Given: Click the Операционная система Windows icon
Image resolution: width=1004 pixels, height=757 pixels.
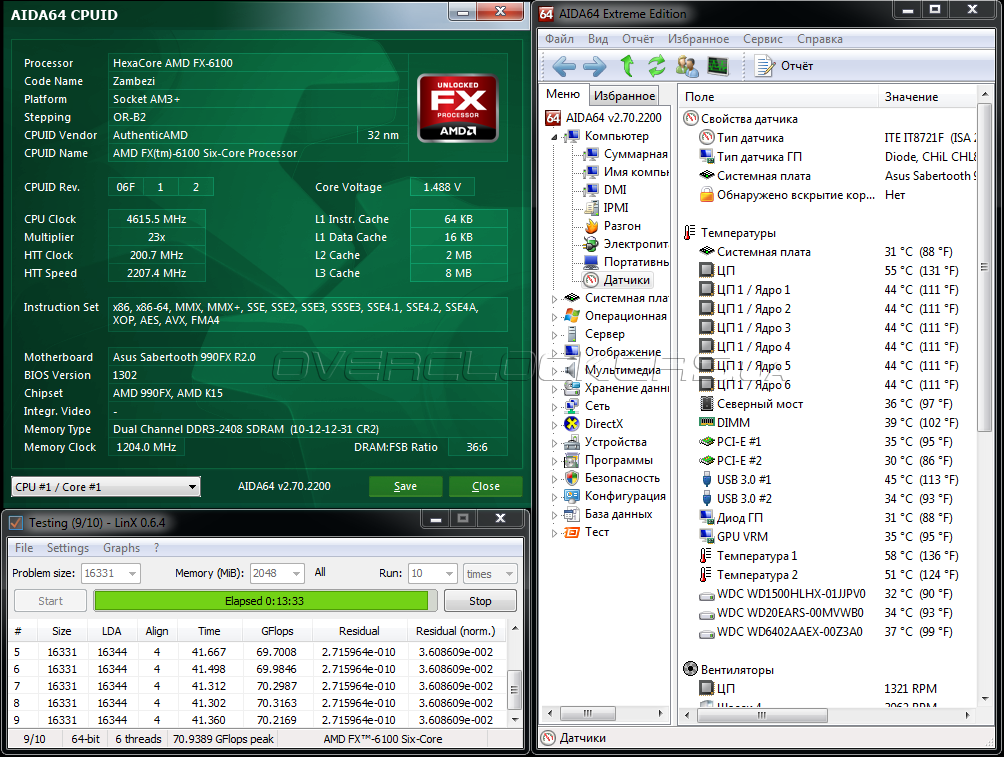Looking at the screenshot, I should pos(572,316).
